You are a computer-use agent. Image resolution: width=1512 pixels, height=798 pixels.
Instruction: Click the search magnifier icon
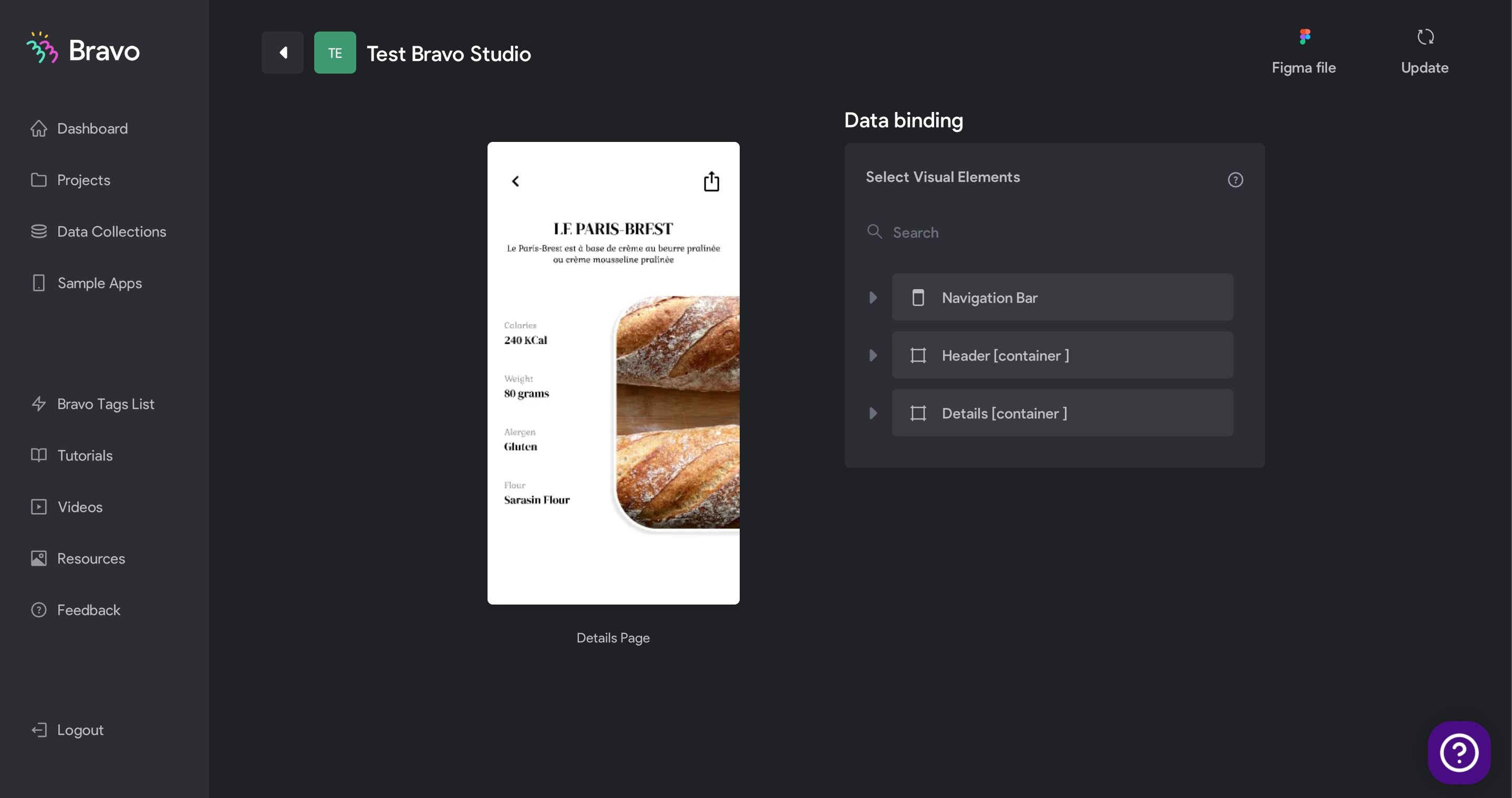pos(875,231)
